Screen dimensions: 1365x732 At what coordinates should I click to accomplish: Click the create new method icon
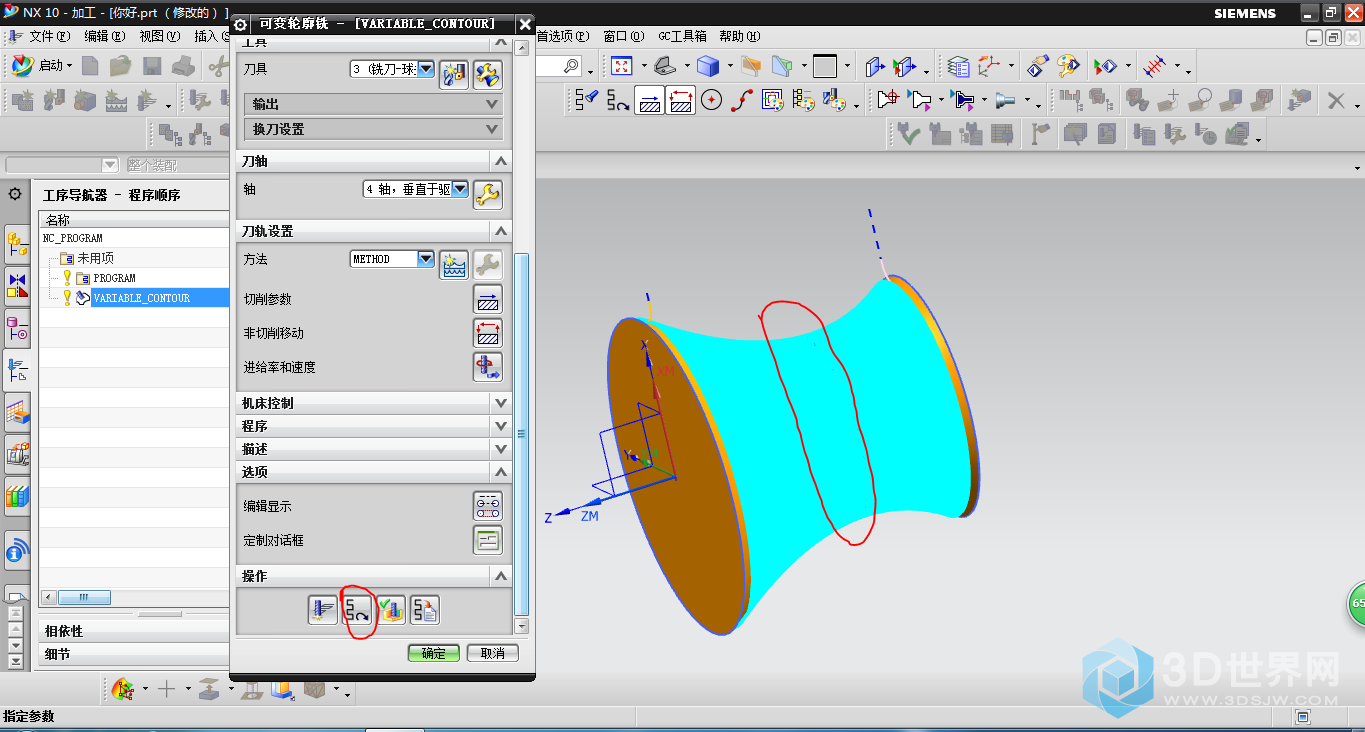(x=454, y=264)
